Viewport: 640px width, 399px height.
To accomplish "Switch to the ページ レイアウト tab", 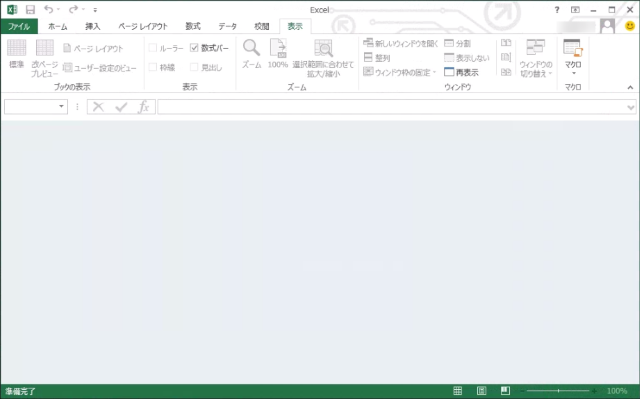I will click(x=143, y=27).
